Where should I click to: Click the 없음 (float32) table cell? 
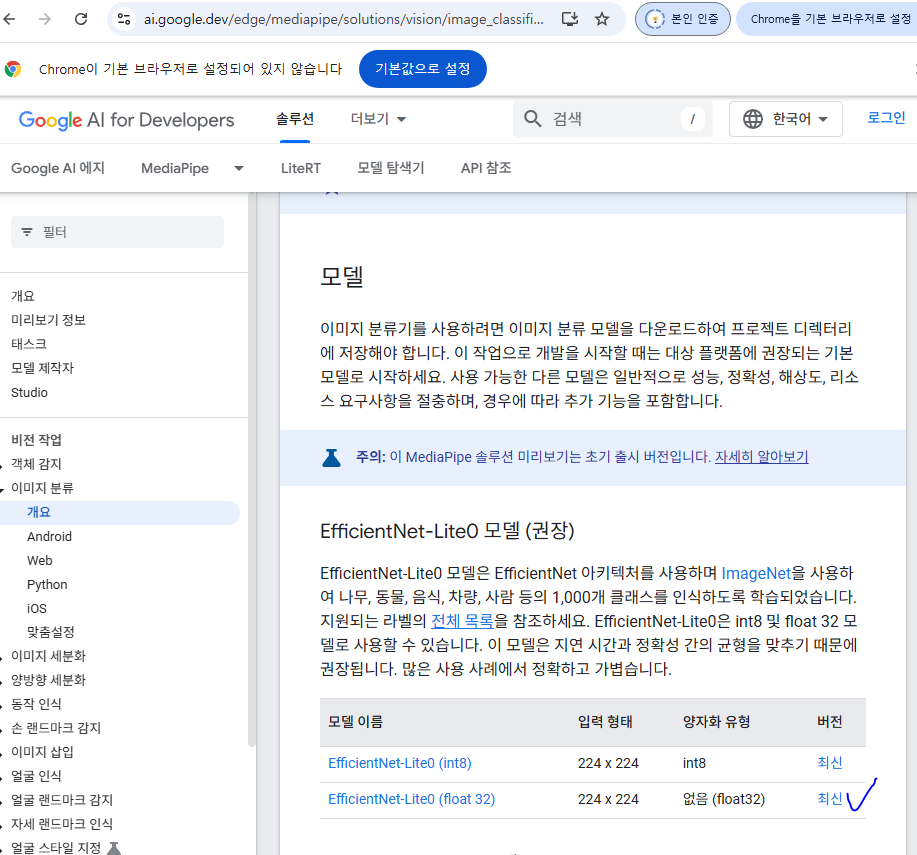coord(723,799)
